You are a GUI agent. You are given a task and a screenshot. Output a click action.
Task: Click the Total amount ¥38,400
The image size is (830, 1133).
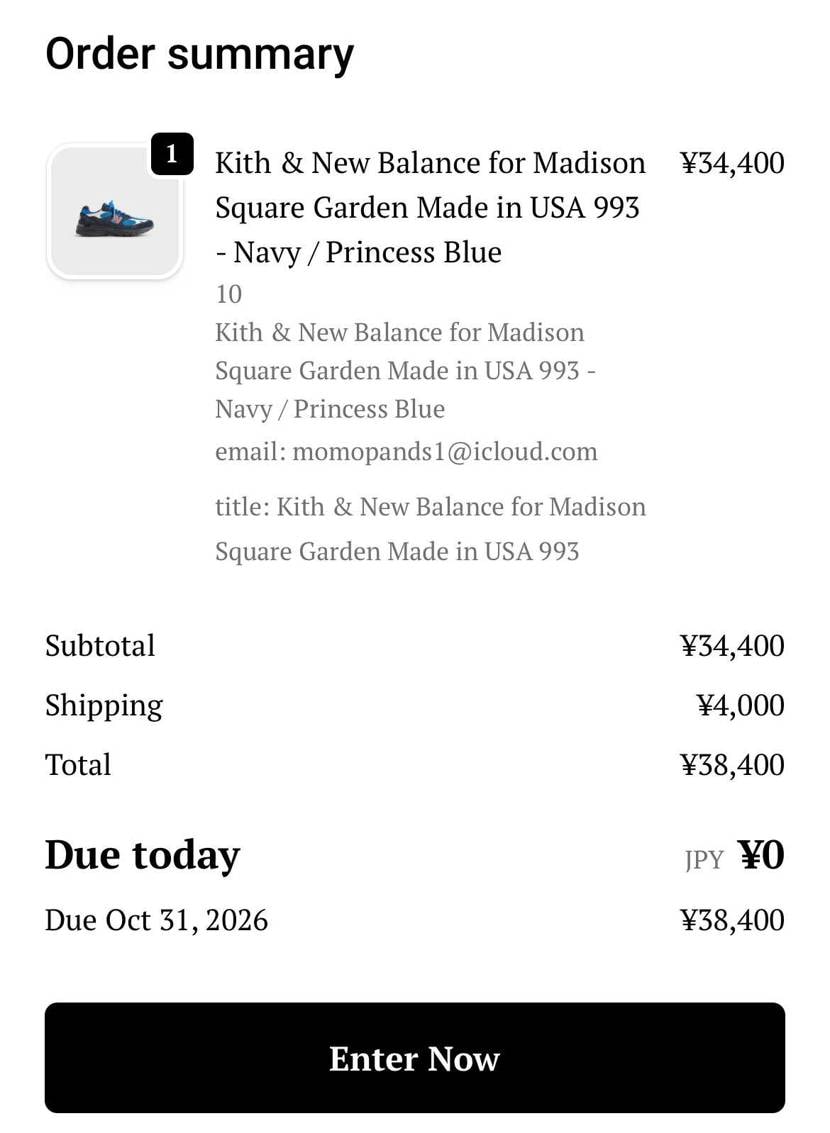click(x=732, y=765)
